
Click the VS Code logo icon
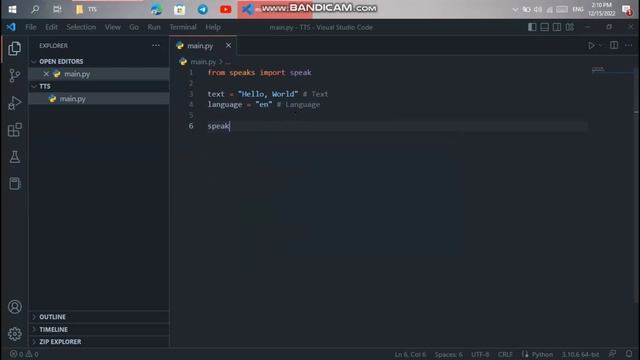pyautogui.click(x=11, y=27)
